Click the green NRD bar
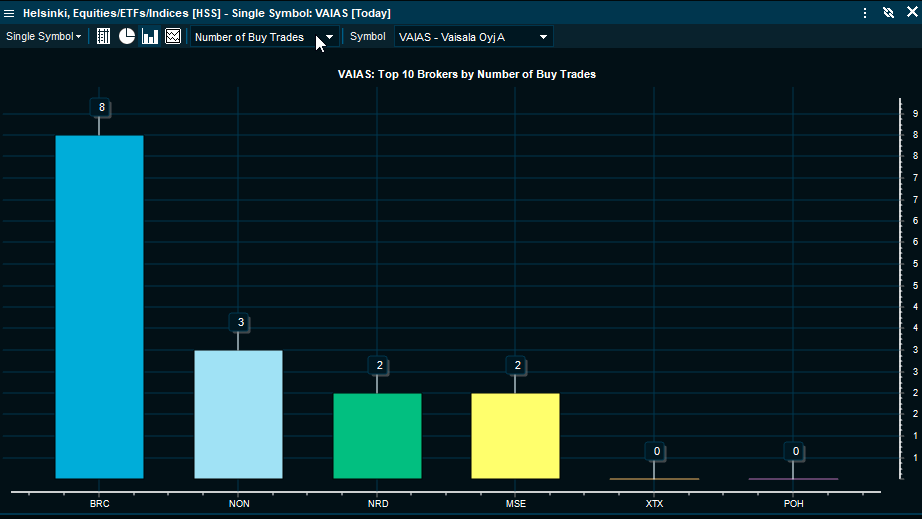Image resolution: width=922 pixels, height=519 pixels. coord(377,435)
